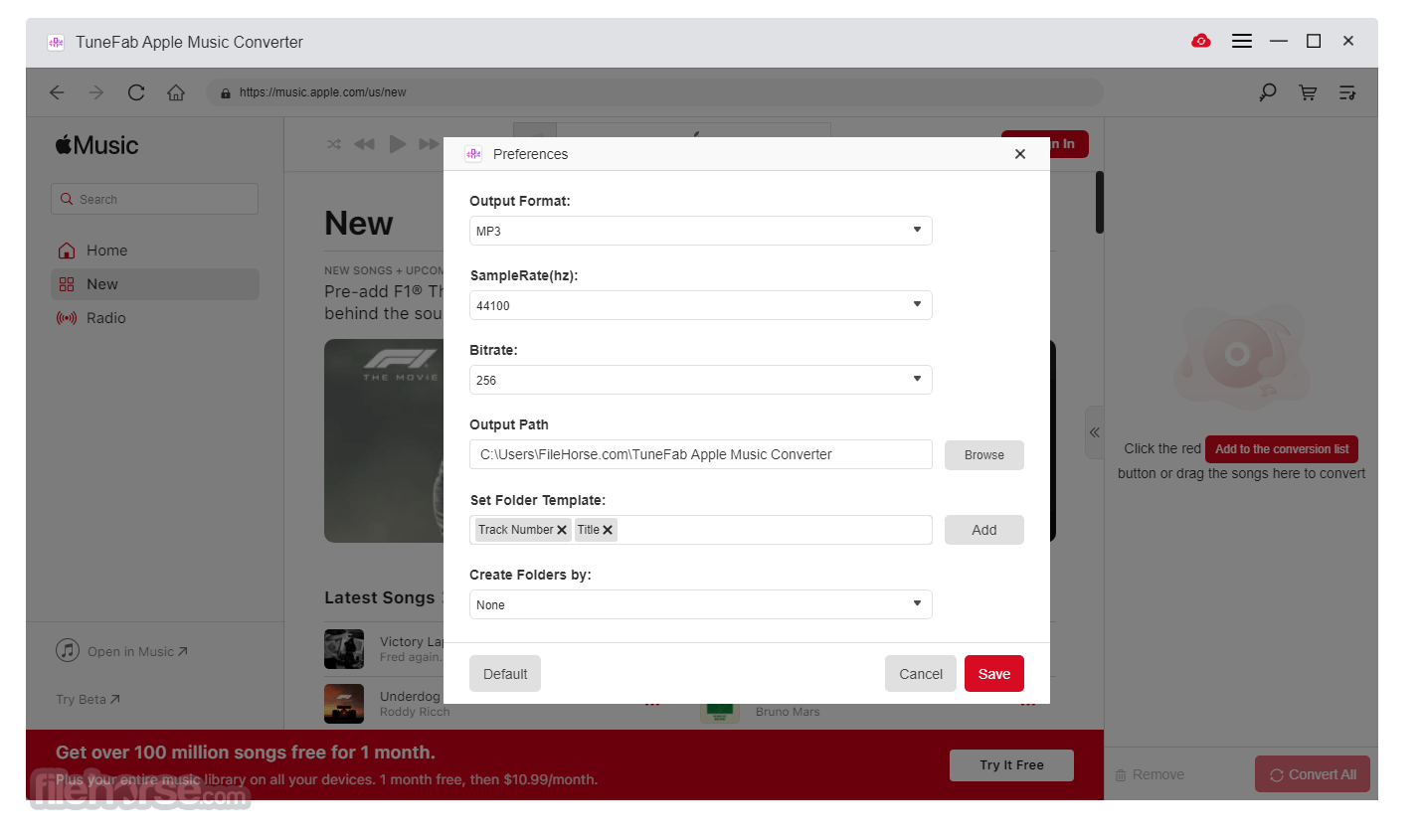
Task: Select New in the Apple Music sidebar
Action: 155,284
